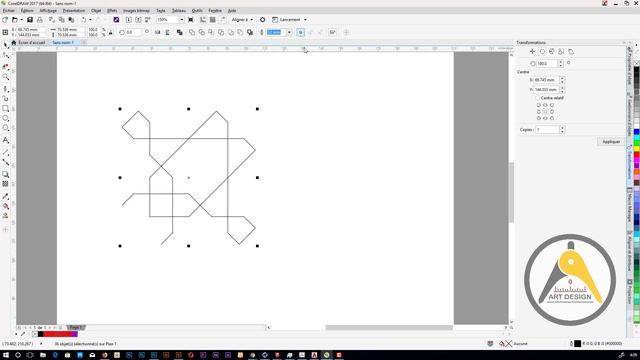Click the New document icon
This screenshot has height=360, width=640.
point(5,20)
